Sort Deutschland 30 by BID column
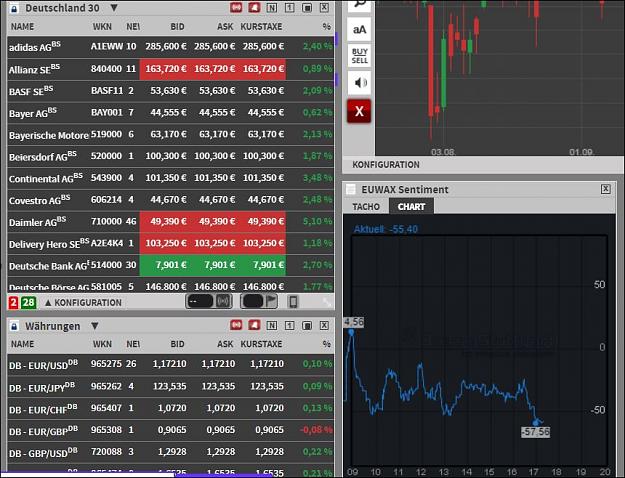Screen dimensions: 625x478 click(177, 27)
